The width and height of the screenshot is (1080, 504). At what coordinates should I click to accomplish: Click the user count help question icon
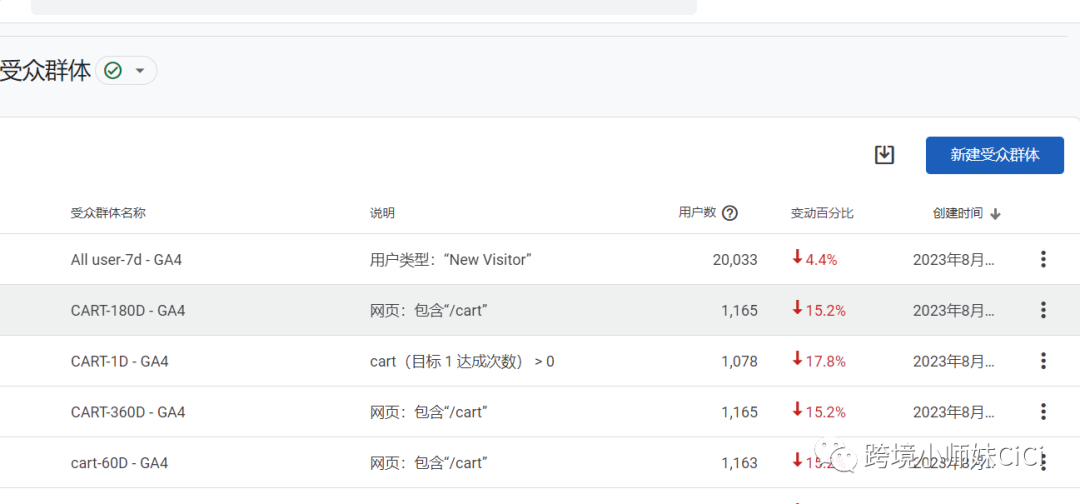pos(730,213)
